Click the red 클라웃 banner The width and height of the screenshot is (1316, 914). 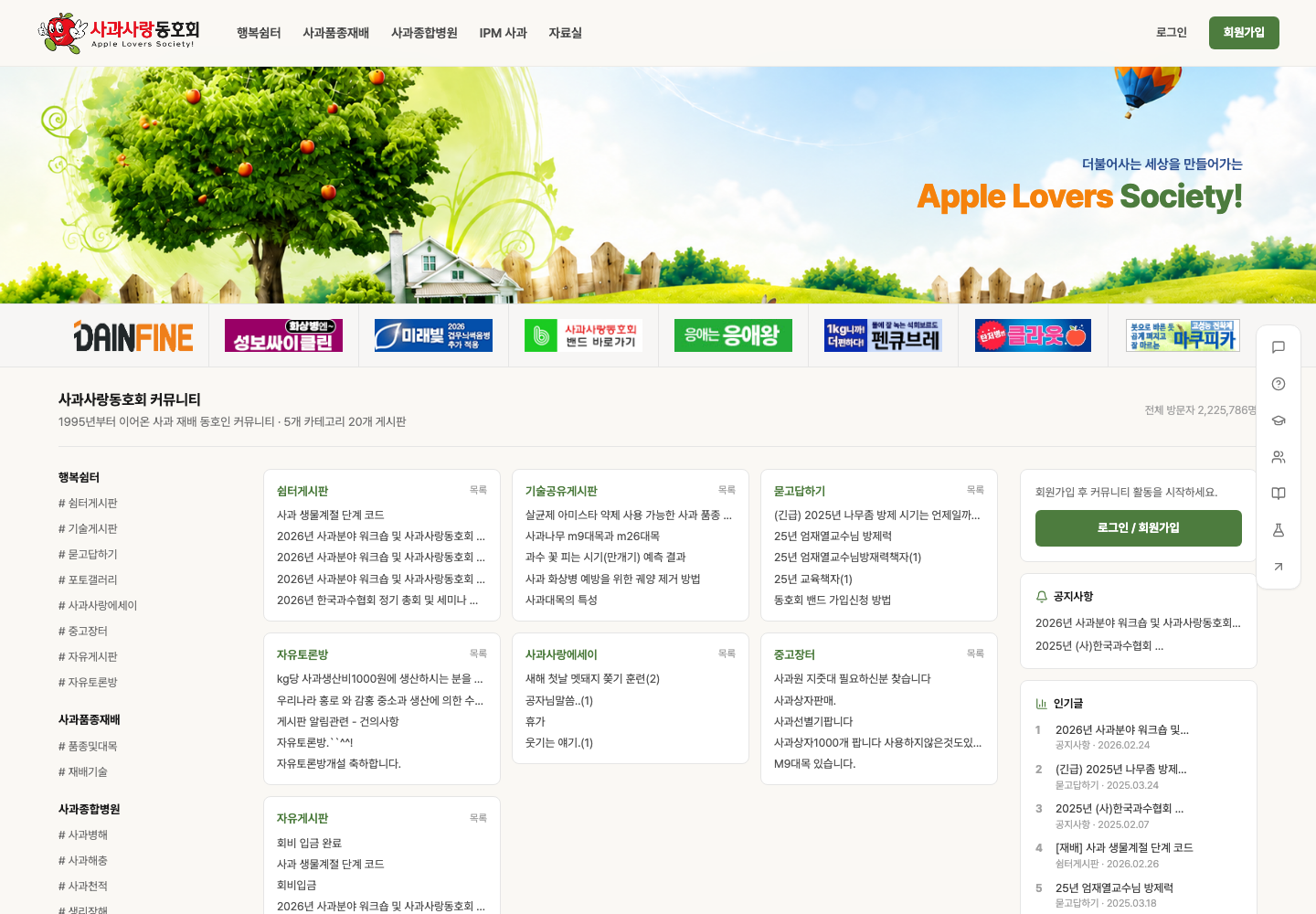click(x=1033, y=335)
